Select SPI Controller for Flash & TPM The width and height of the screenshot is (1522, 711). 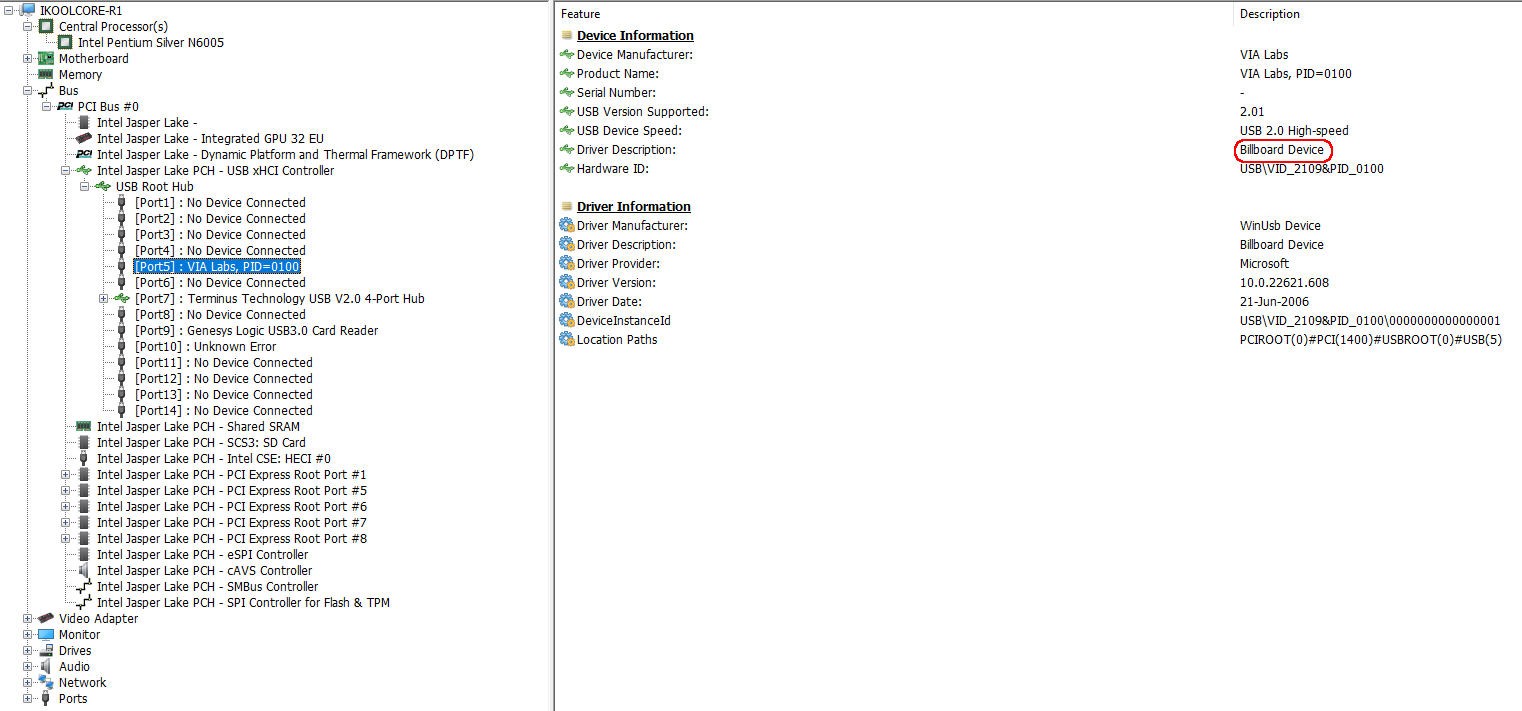pyautogui.click(x=243, y=602)
